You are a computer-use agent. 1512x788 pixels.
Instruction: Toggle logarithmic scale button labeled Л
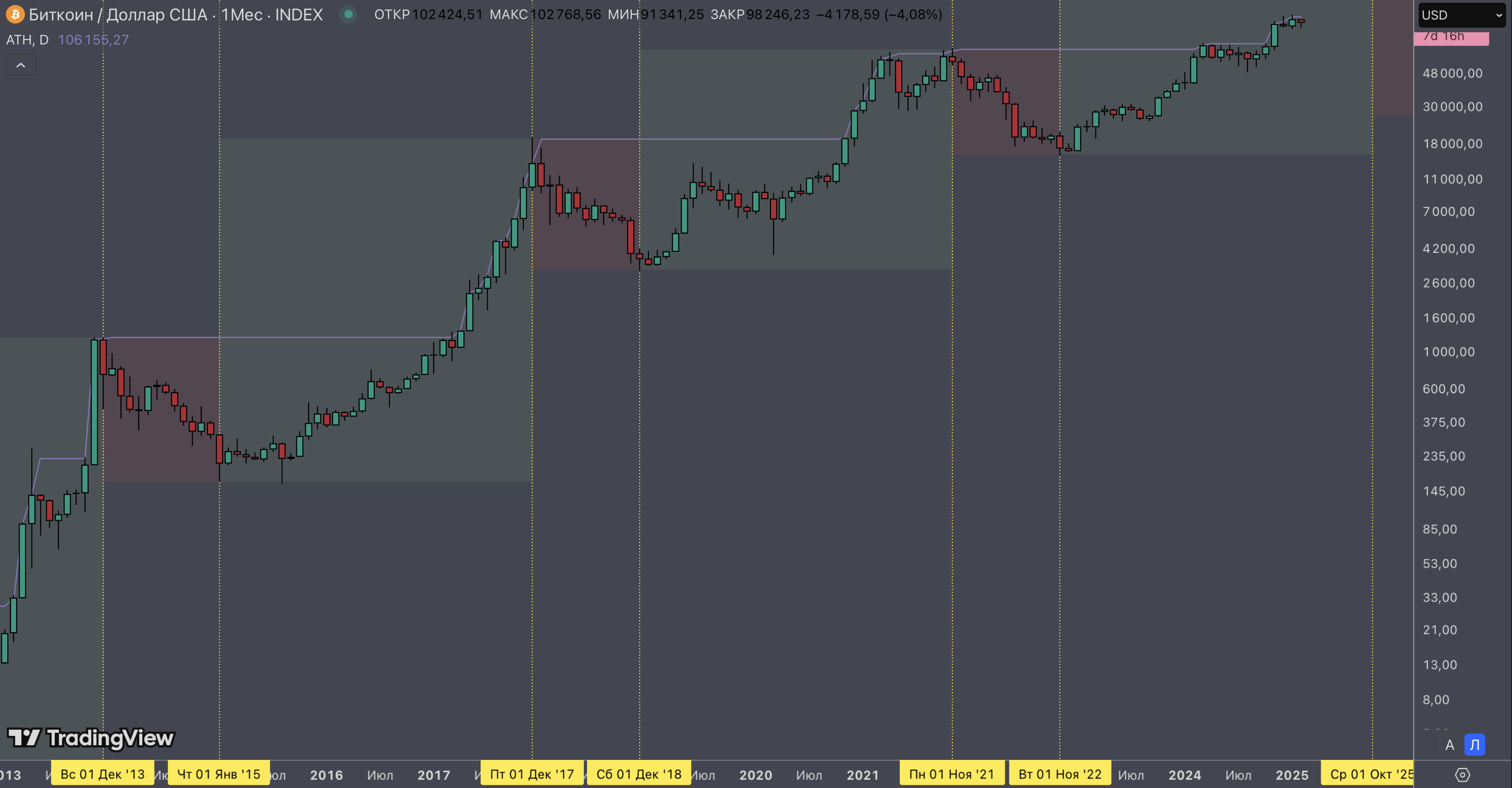[1474, 744]
